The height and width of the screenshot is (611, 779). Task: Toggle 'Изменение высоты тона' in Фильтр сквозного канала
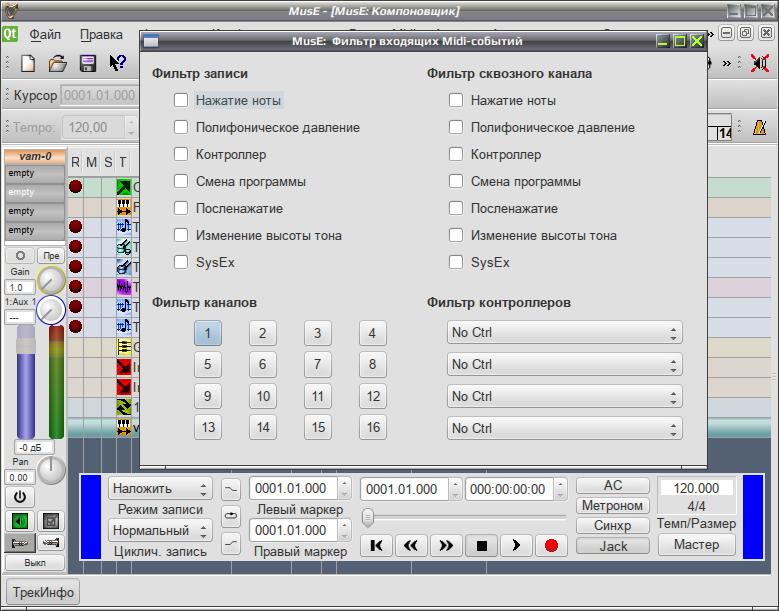[456, 235]
